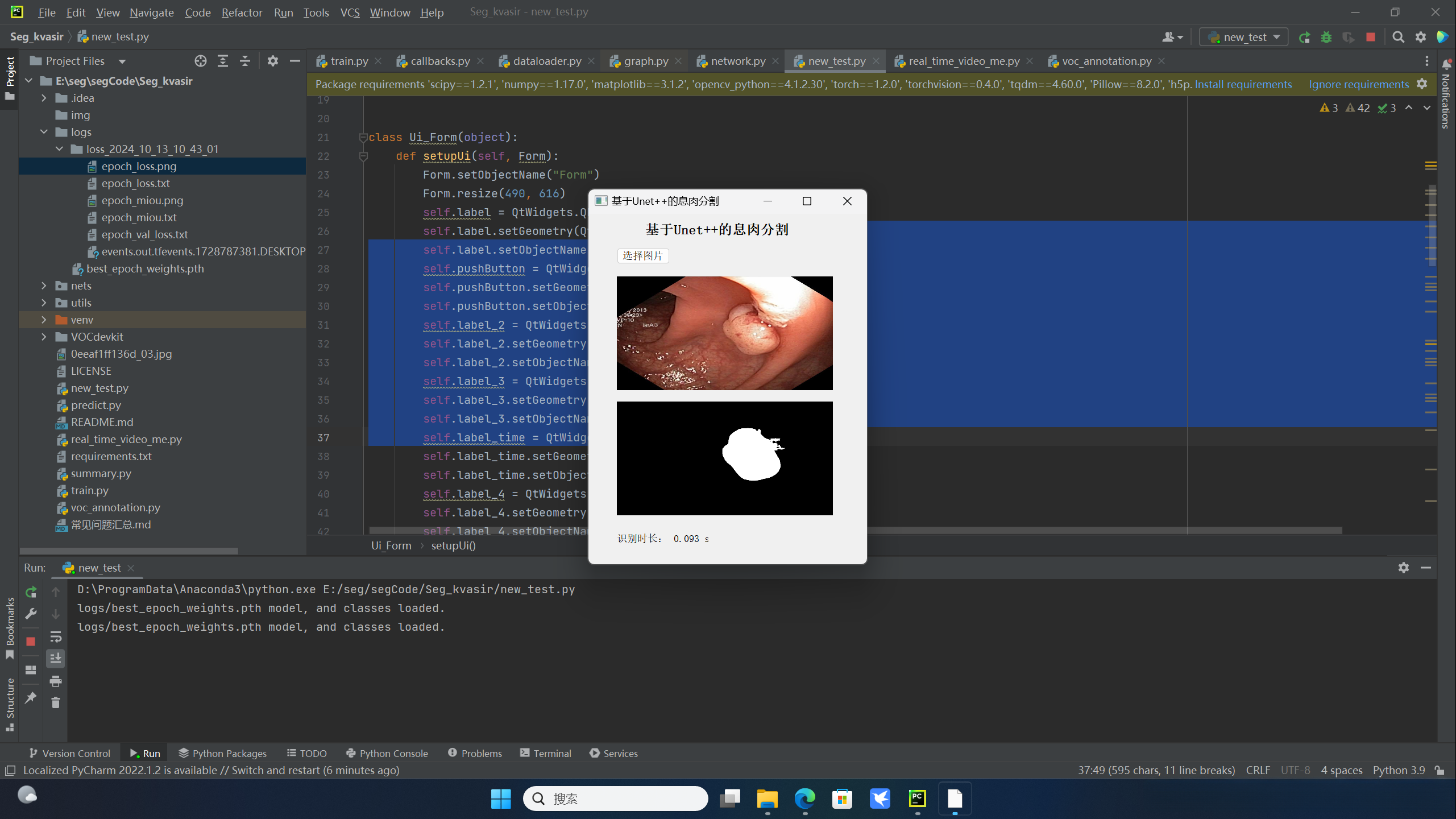This screenshot has width=1456, height=819.
Task: Open the Refactor menu
Action: click(x=242, y=13)
